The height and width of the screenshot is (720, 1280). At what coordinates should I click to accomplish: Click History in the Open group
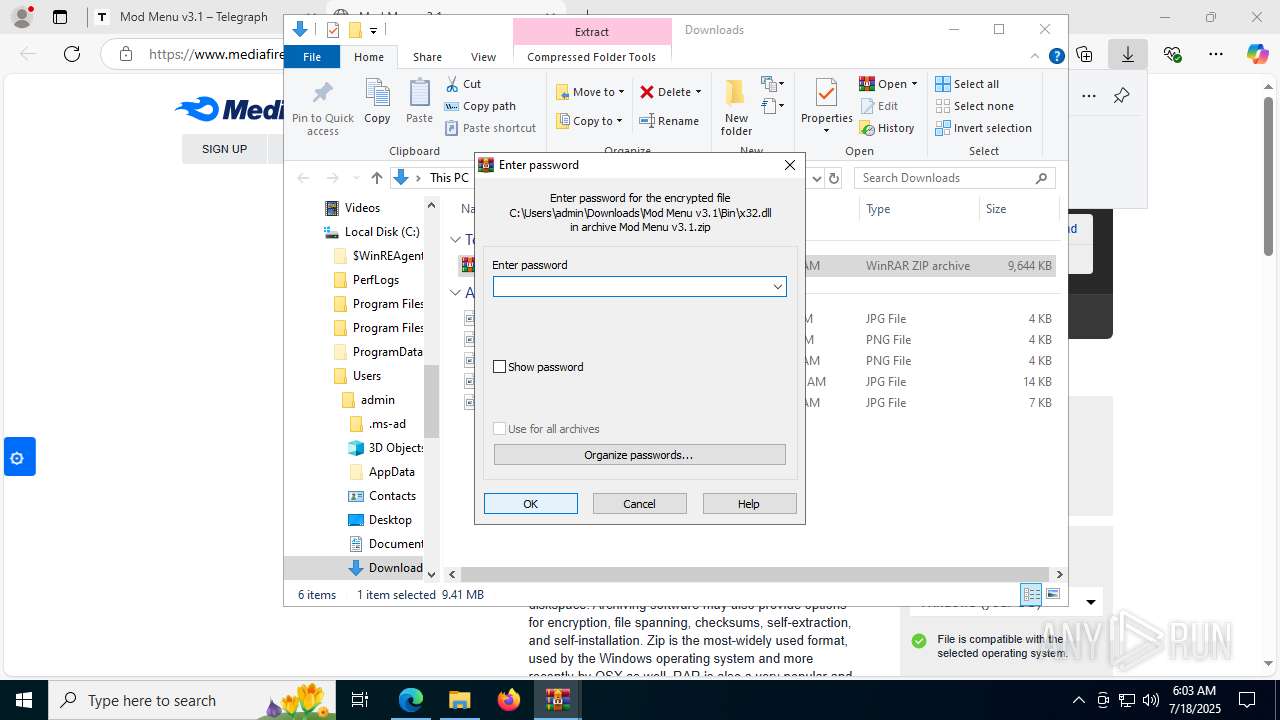pyautogui.click(x=887, y=128)
